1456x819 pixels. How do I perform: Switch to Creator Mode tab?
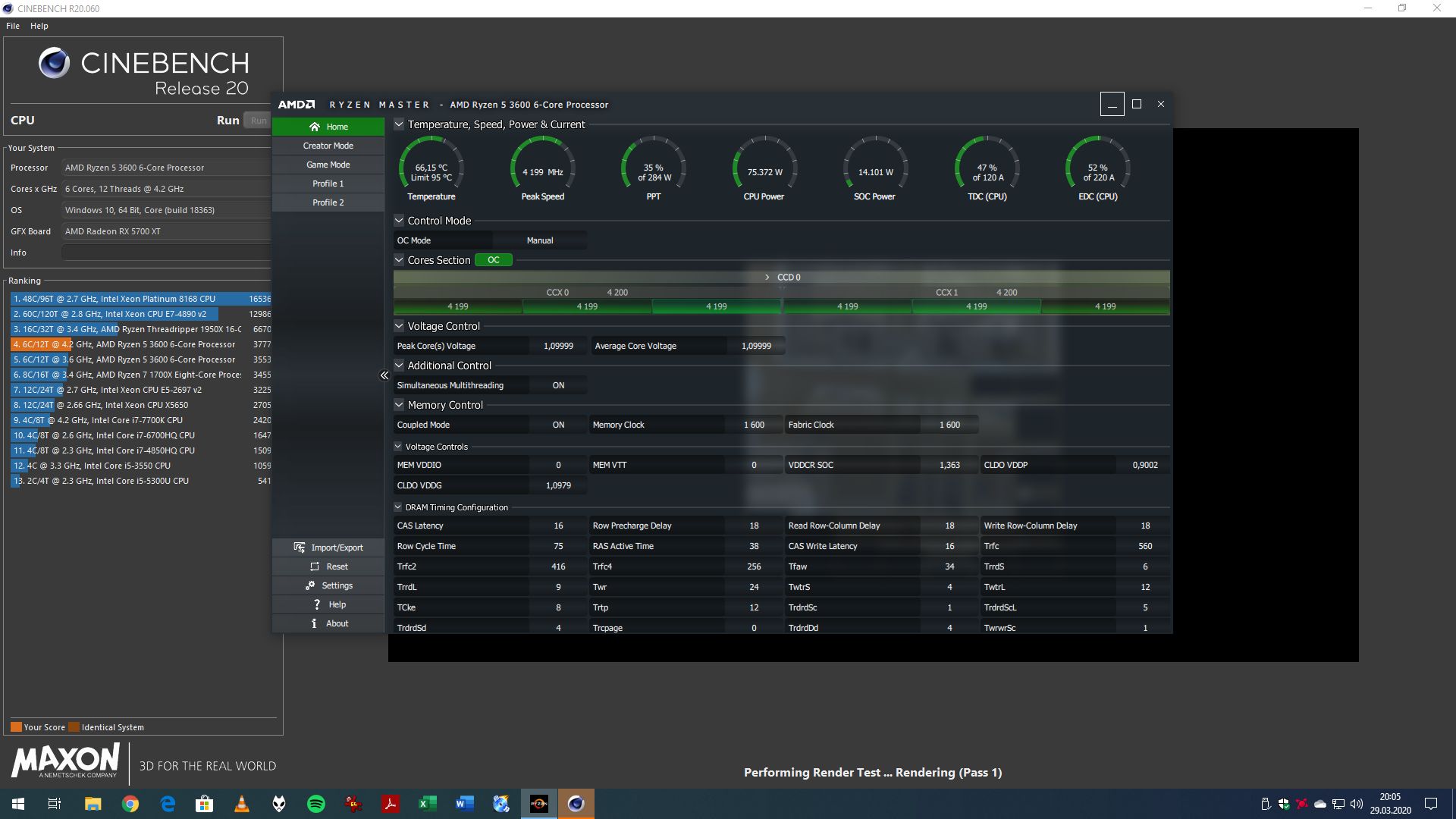click(x=328, y=146)
